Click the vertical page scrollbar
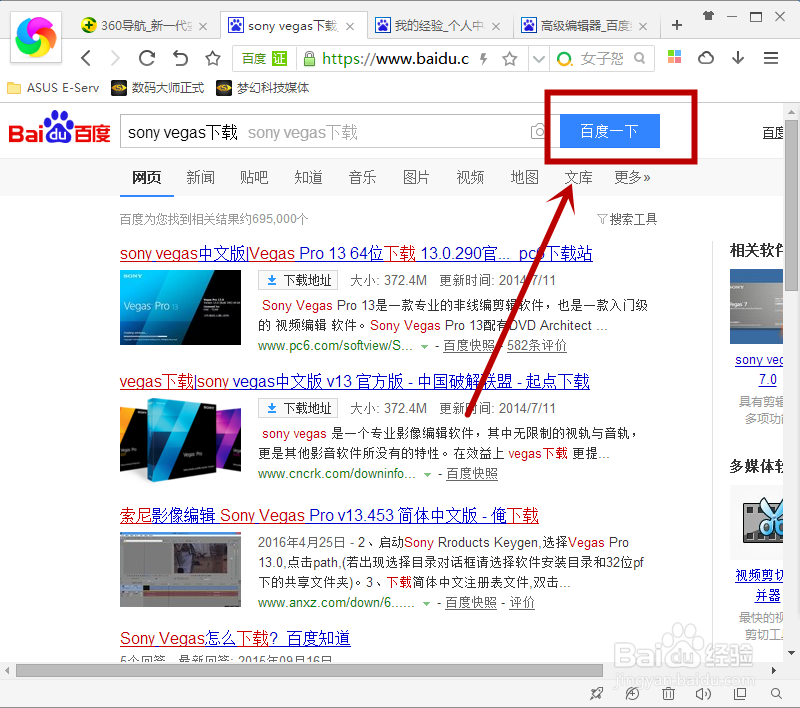 tap(791, 206)
